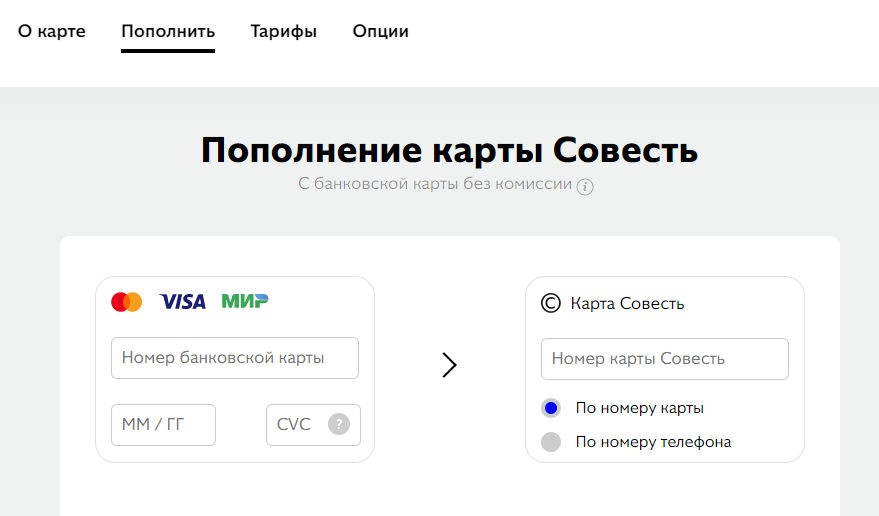Click the Карта Совесть label

pos(627,303)
